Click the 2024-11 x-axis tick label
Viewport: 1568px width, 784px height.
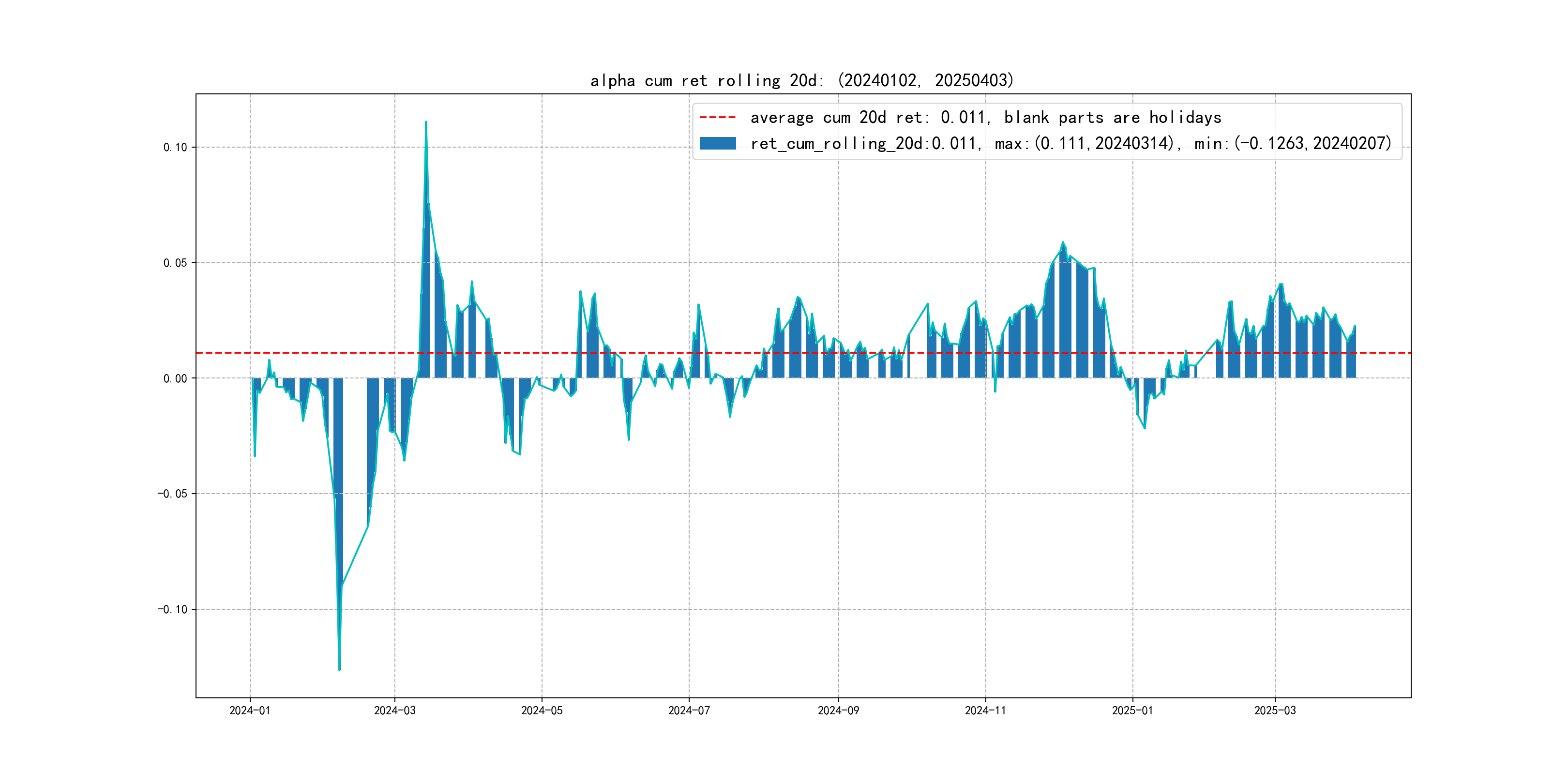coord(985,710)
